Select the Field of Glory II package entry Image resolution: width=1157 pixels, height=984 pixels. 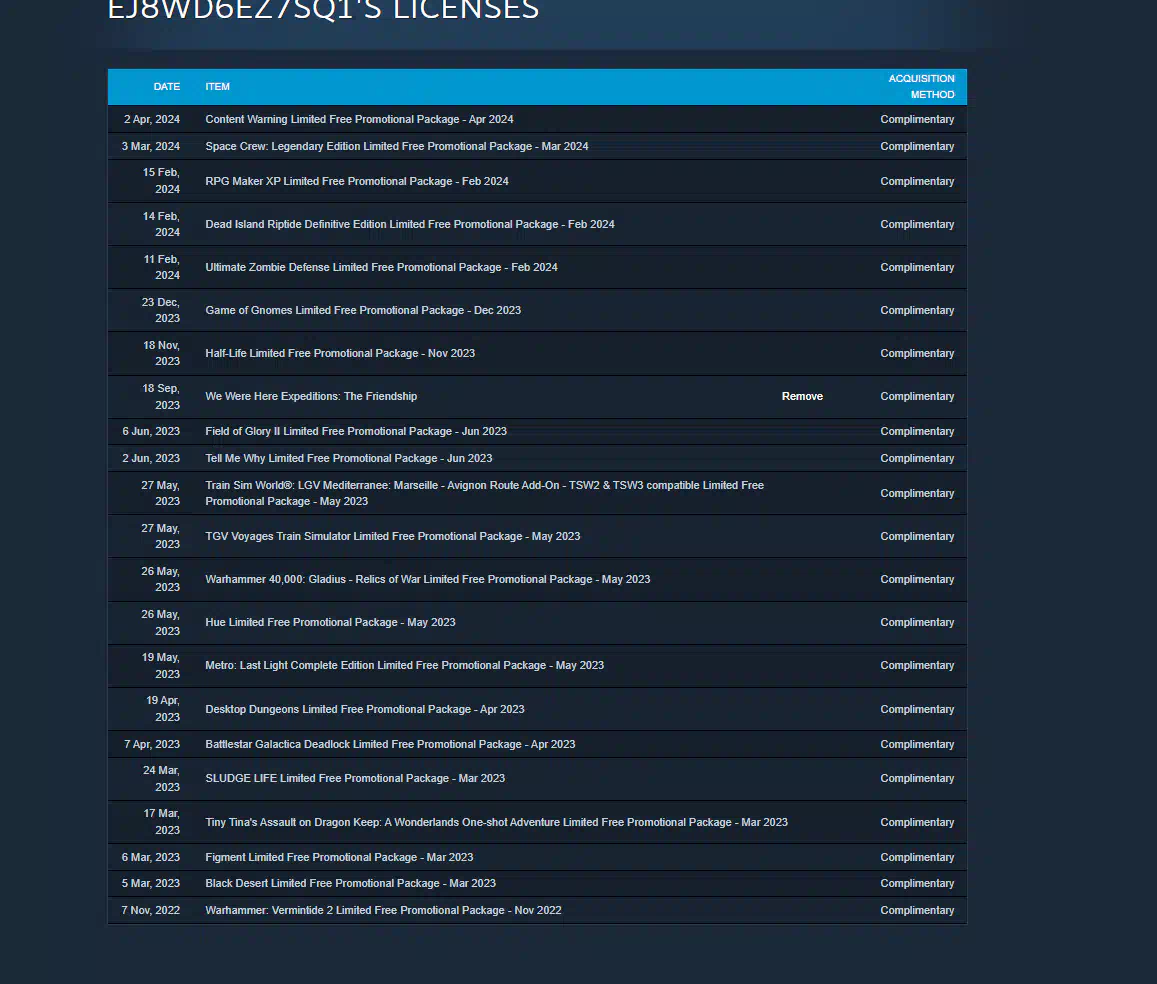click(x=356, y=432)
